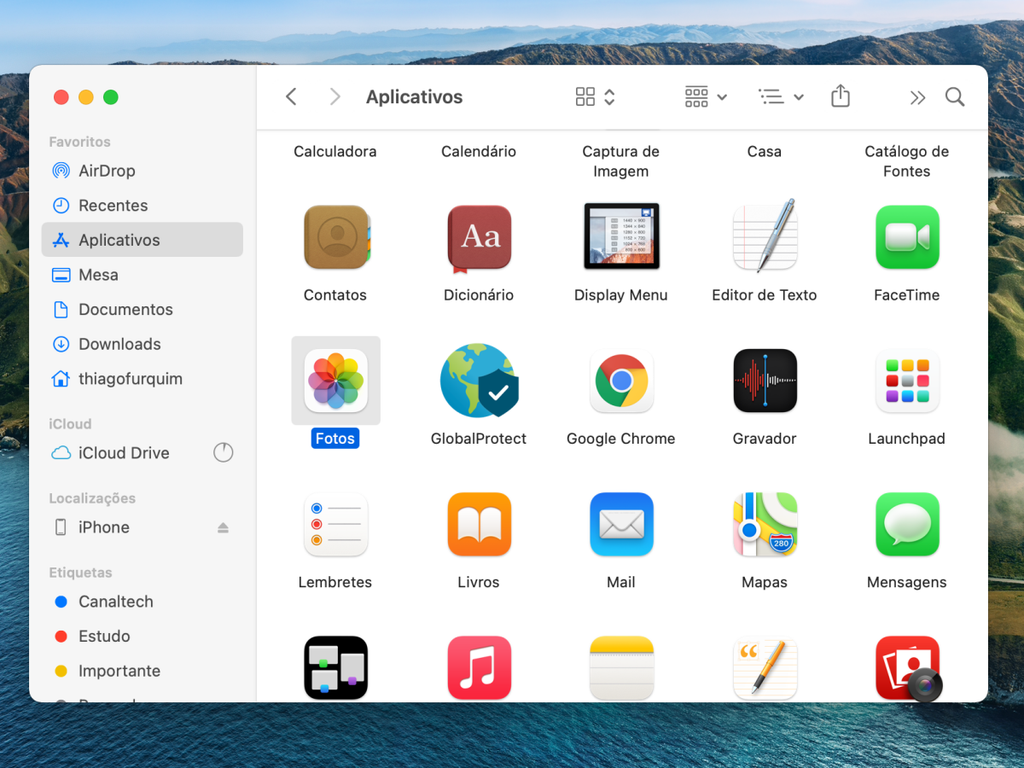Select the Notes app icon

(x=621, y=667)
